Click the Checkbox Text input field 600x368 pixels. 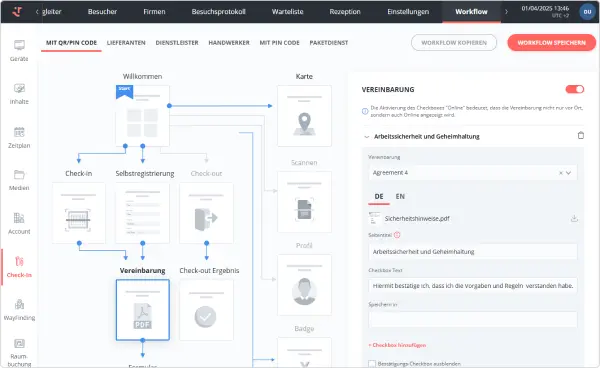coord(473,286)
